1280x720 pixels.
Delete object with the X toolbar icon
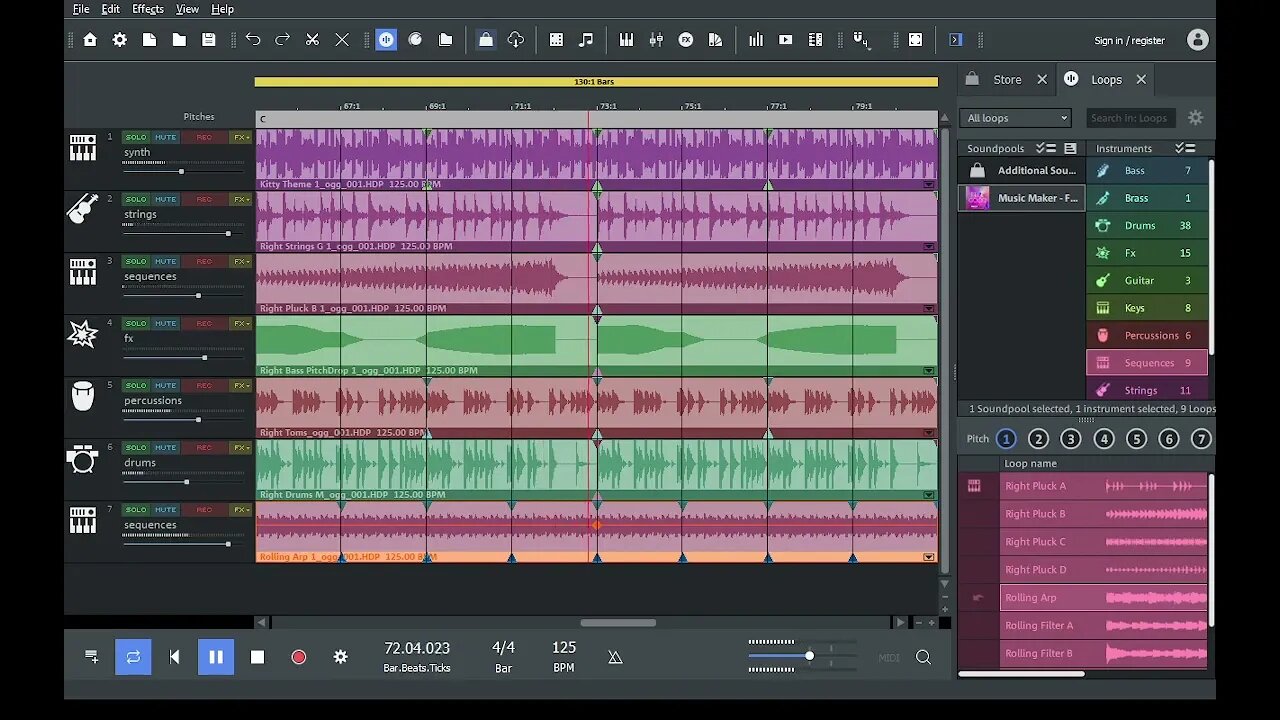(x=342, y=40)
